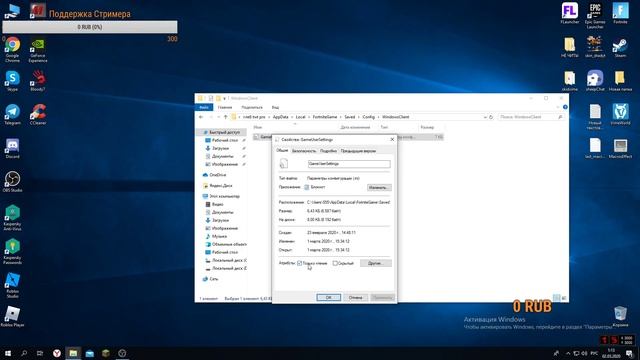Go up one folder in Explorer
This screenshot has height=360, width=640.
225,117
